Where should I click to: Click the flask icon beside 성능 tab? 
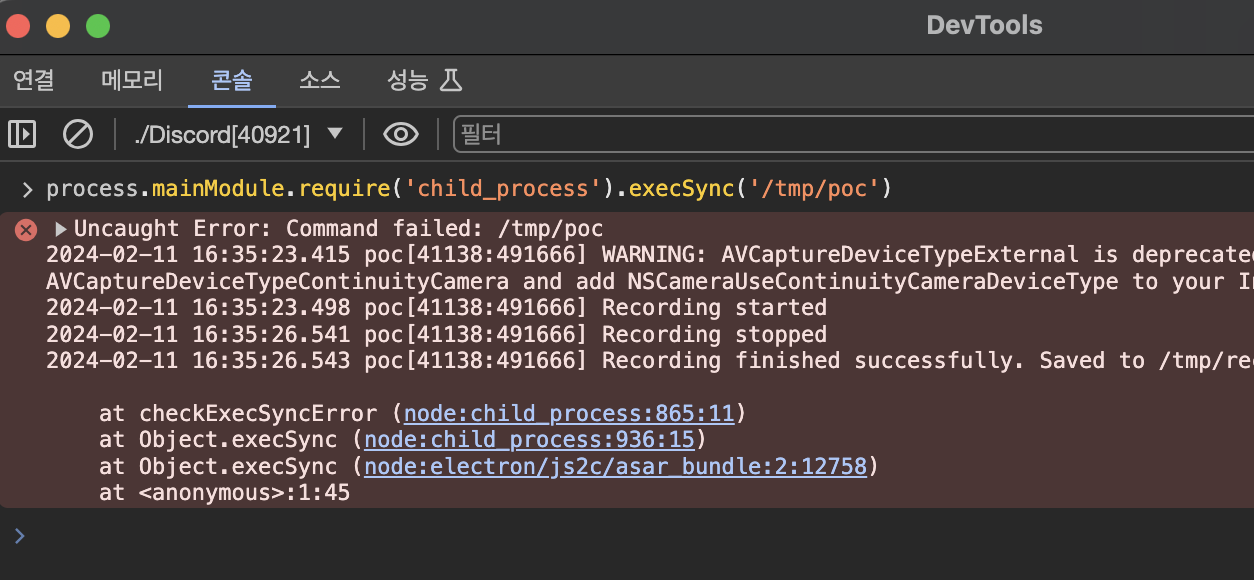tap(452, 81)
